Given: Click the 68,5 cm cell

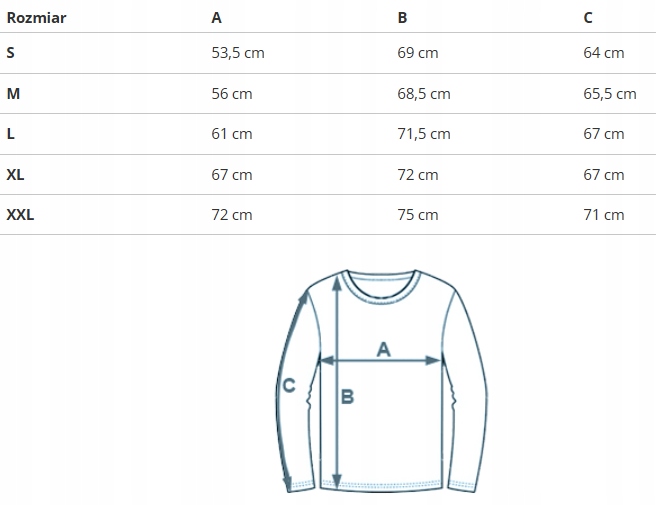Looking at the screenshot, I should [x=424, y=94].
